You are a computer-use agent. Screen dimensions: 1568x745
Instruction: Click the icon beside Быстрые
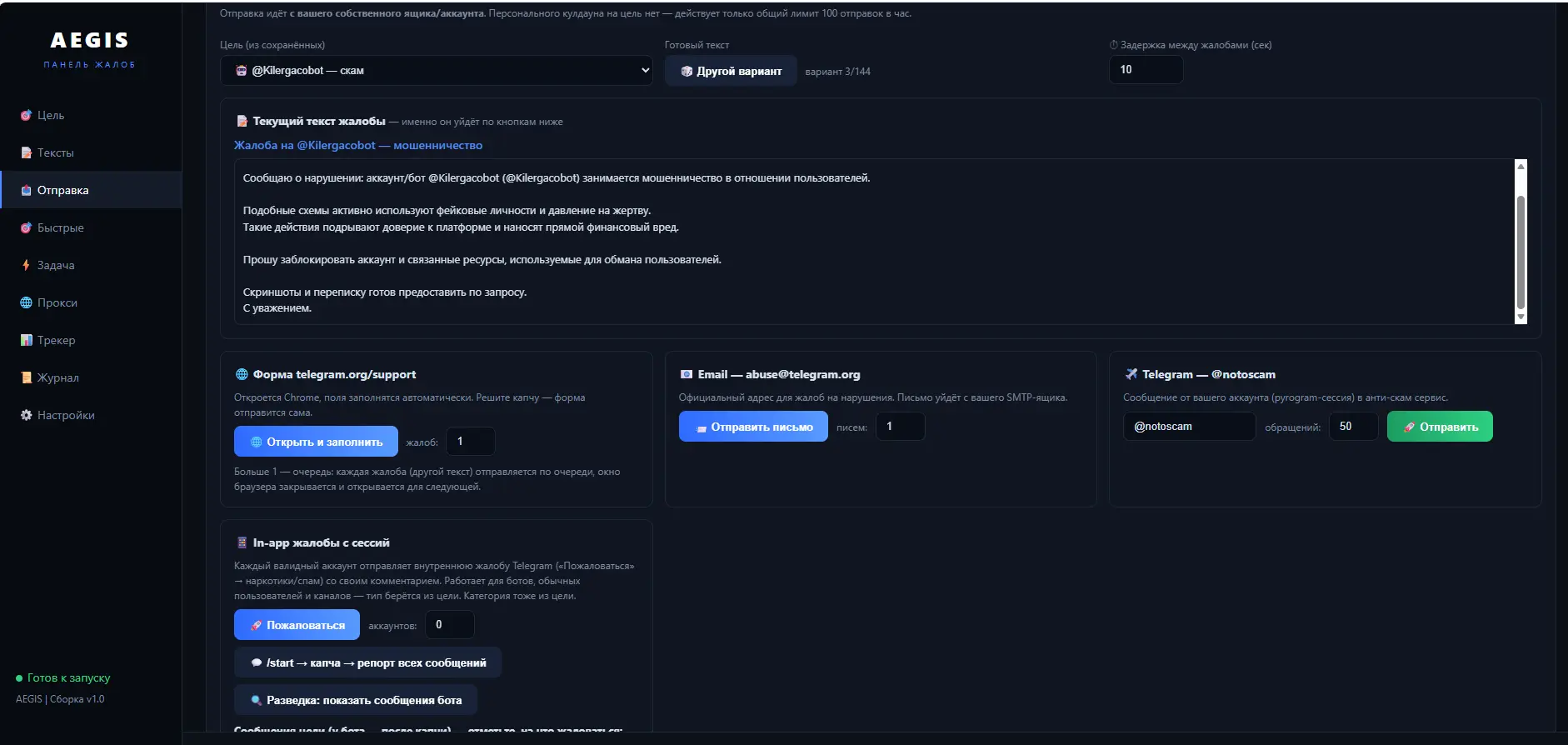tap(26, 227)
